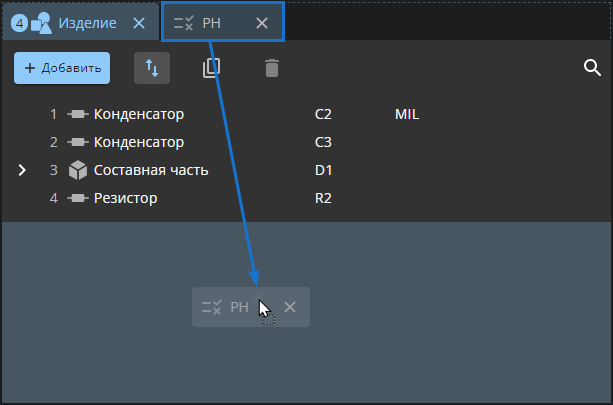This screenshot has width=613, height=405.
Task: Toggle the sort order arrows button
Action: 152,68
